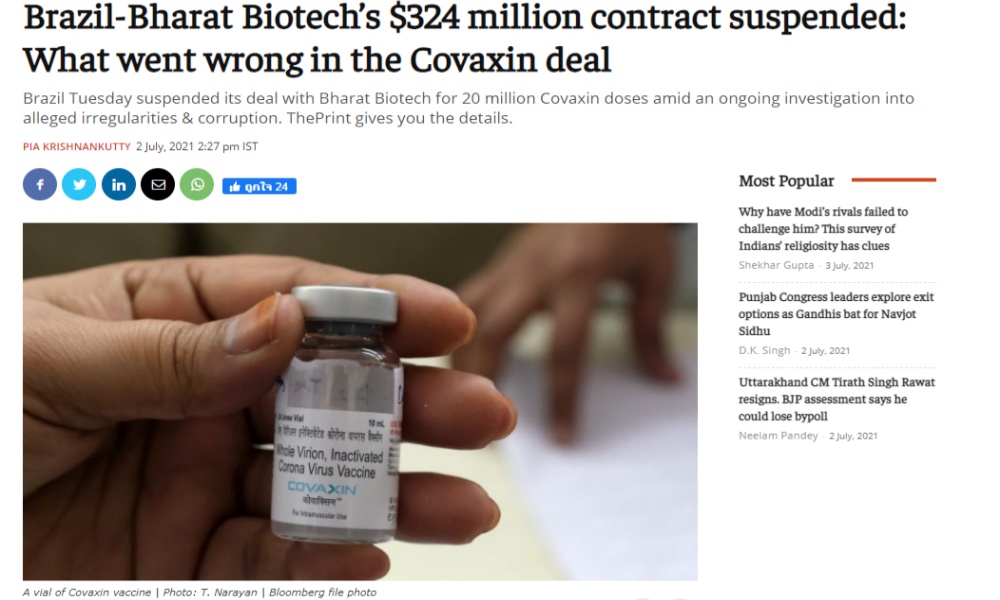Open the Covaxin vial photo
This screenshot has width=1000, height=600.
(360, 400)
